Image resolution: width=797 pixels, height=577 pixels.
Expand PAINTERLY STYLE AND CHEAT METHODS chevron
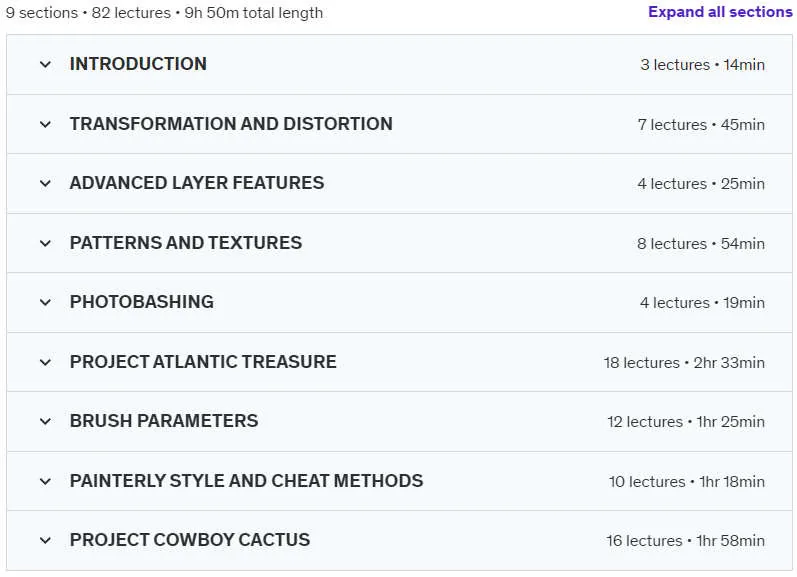pyautogui.click(x=45, y=481)
